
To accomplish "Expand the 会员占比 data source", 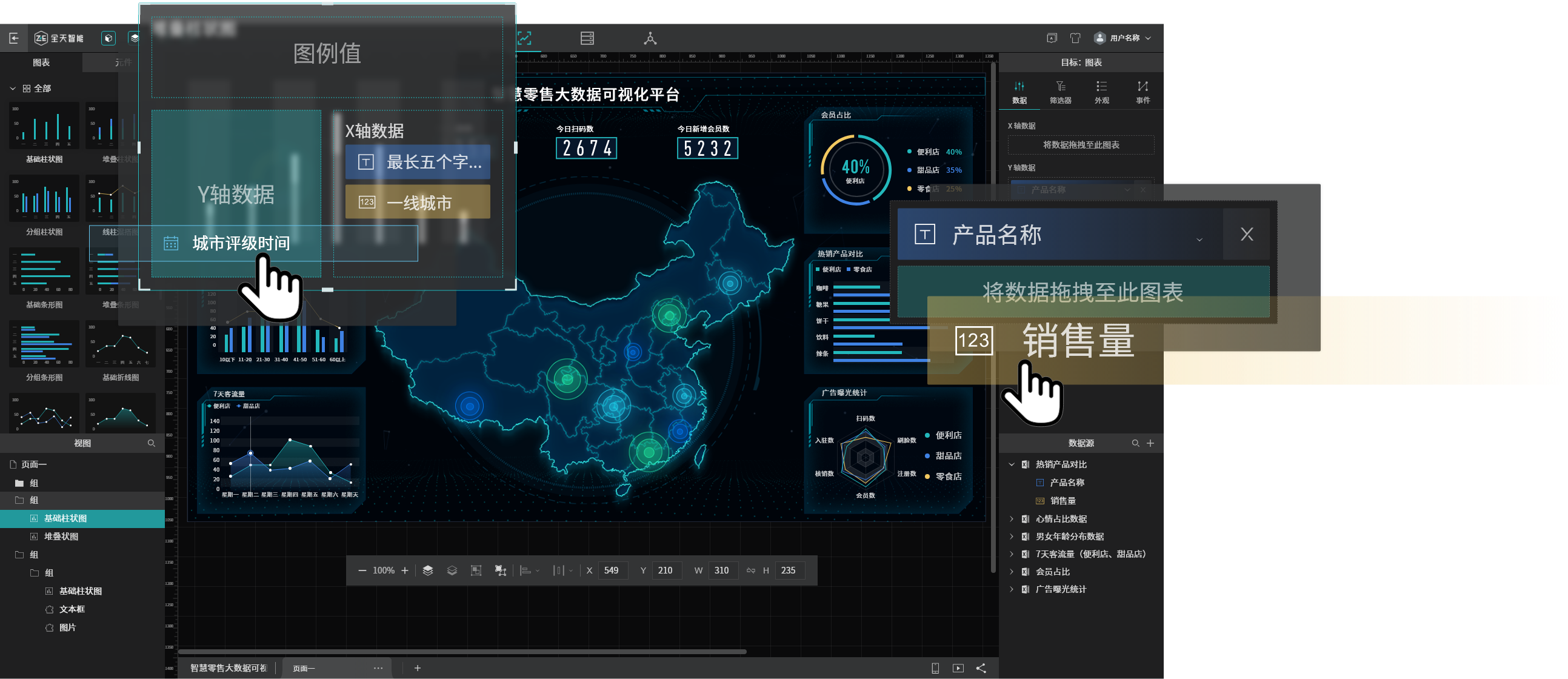I will [1012, 572].
